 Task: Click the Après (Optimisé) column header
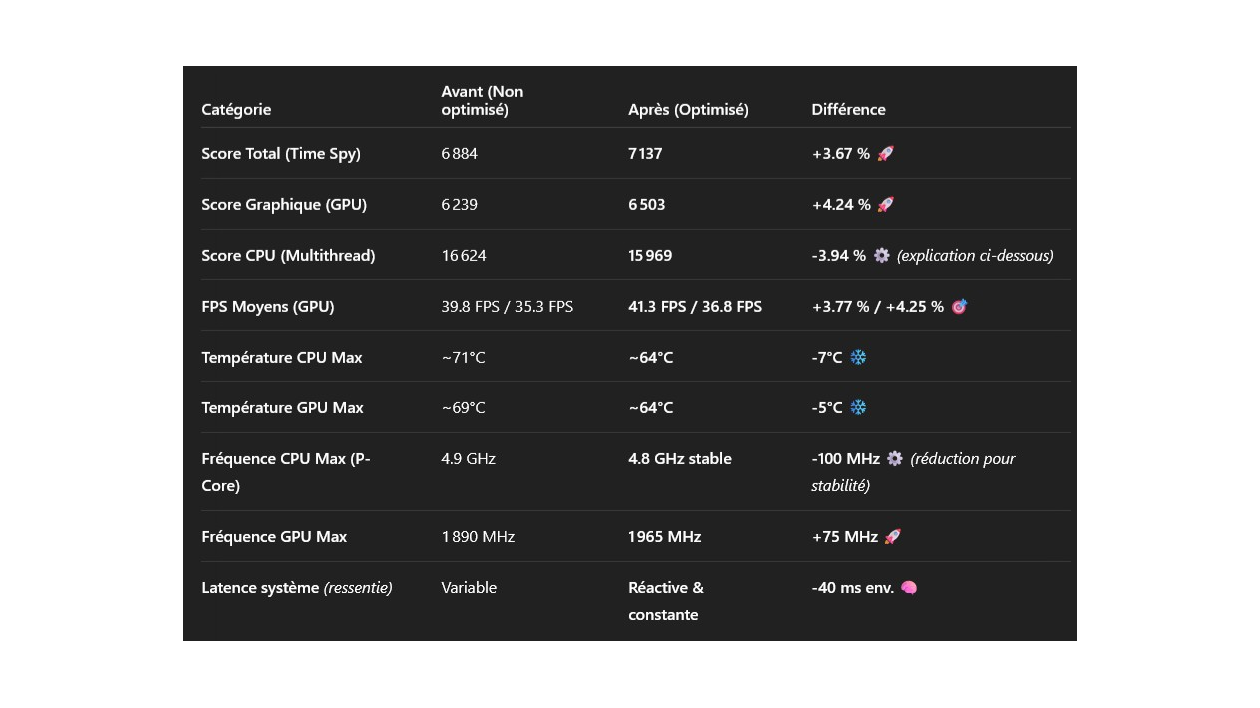tap(688, 110)
